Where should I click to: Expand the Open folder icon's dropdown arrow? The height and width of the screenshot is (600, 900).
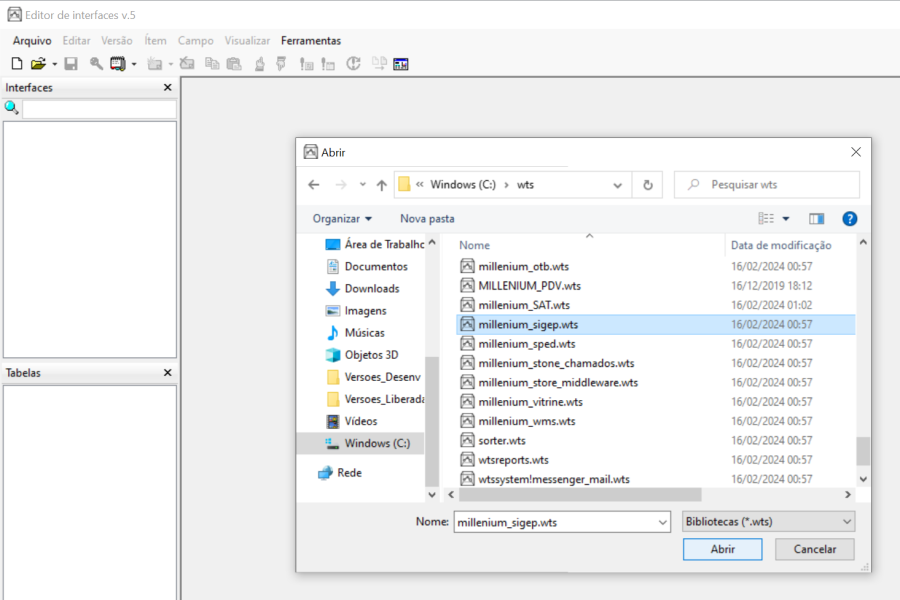(x=55, y=64)
